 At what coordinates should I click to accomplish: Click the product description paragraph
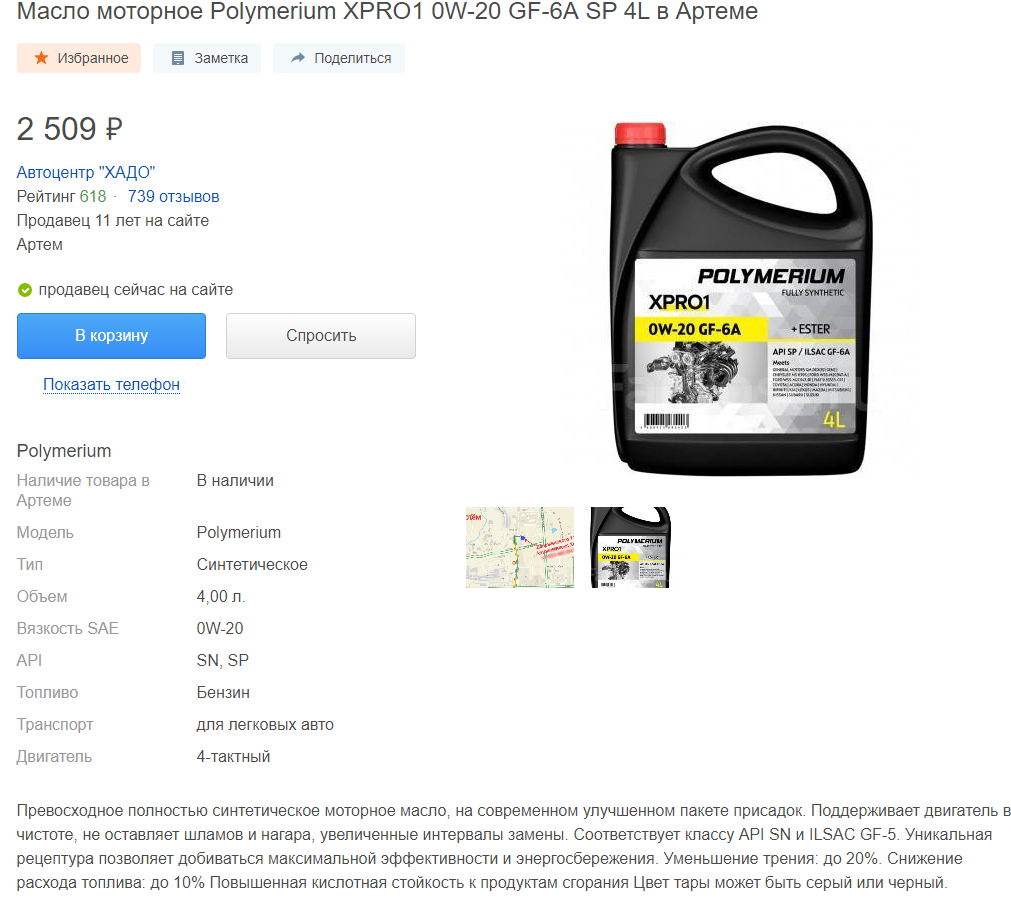pyautogui.click(x=513, y=846)
